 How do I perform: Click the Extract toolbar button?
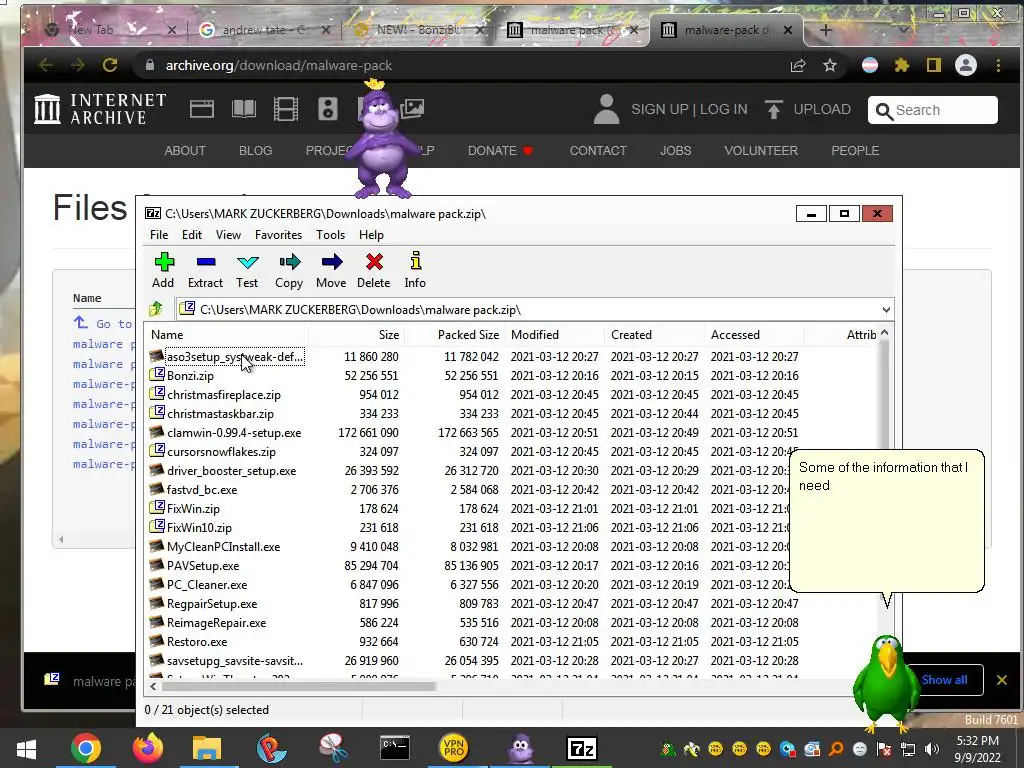point(205,270)
